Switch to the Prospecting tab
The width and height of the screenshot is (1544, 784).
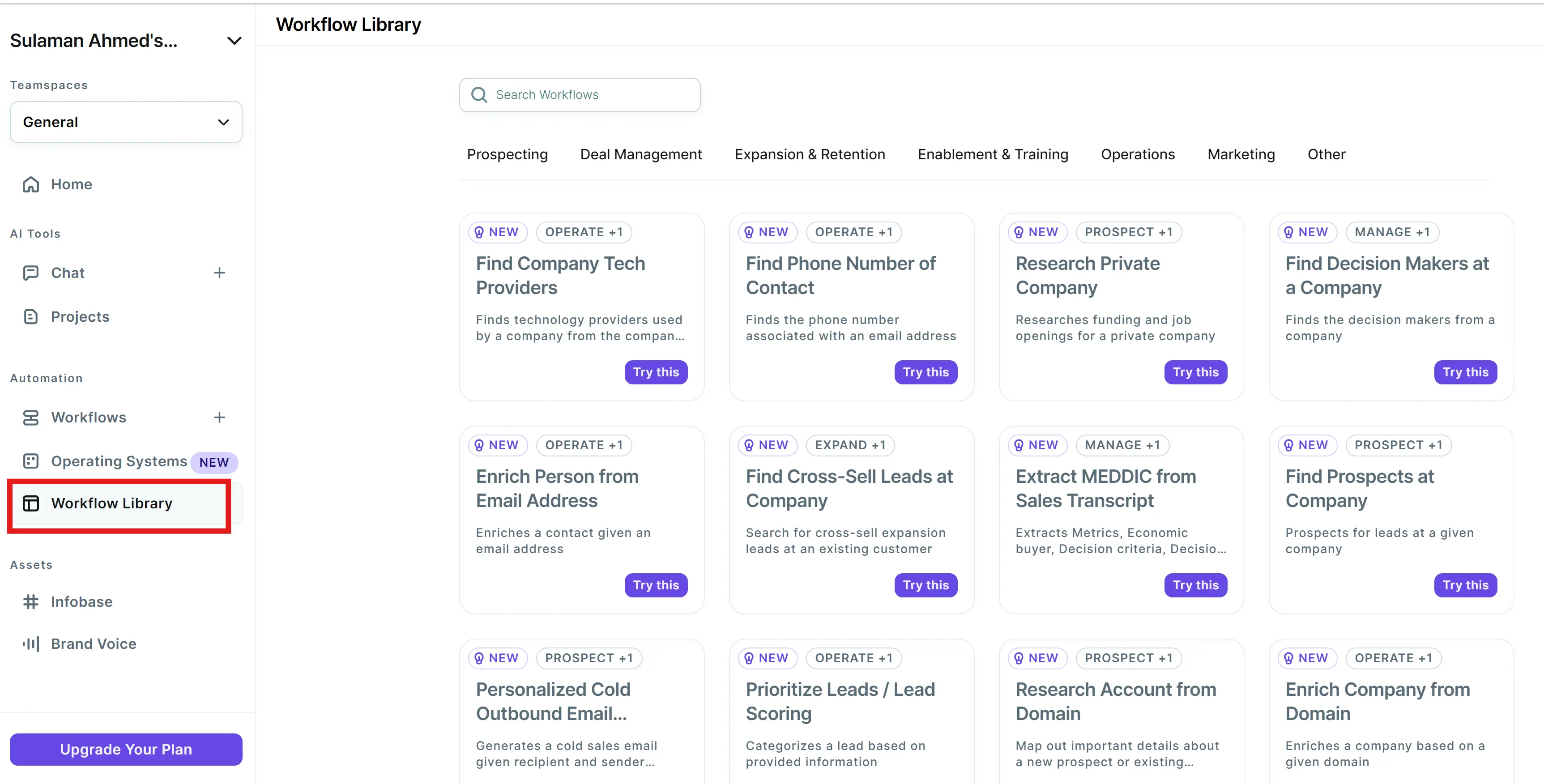[x=507, y=155]
